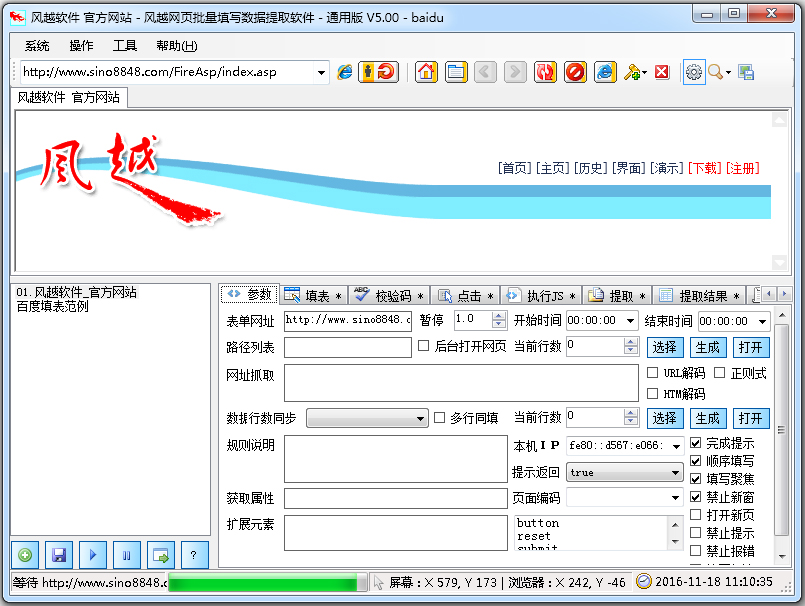Pause execution with the pause icon
The height and width of the screenshot is (606, 805).
127,555
